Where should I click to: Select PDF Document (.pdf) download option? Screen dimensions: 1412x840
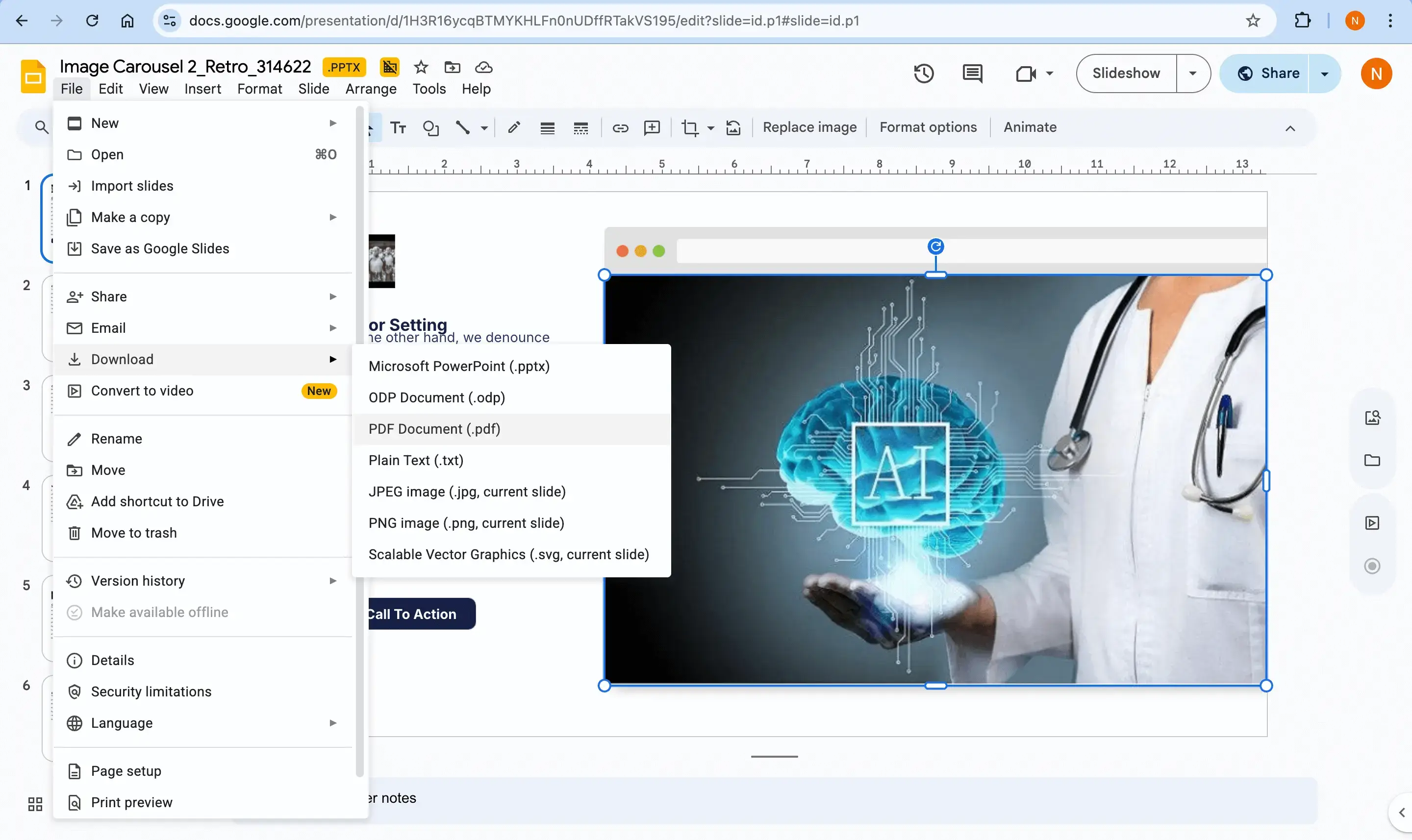click(x=434, y=429)
